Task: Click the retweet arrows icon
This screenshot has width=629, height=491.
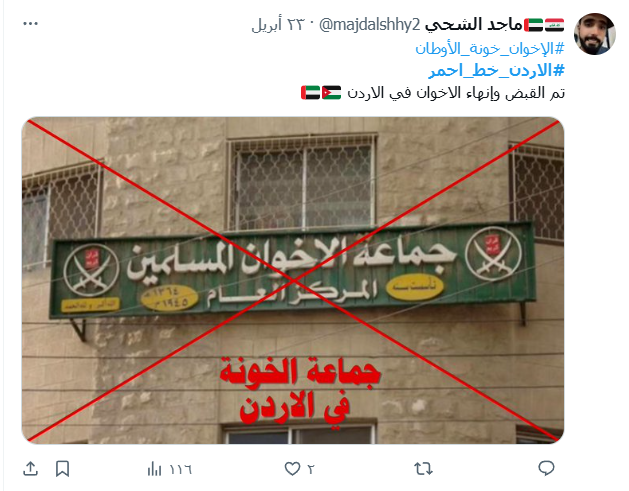Action: pos(423,469)
